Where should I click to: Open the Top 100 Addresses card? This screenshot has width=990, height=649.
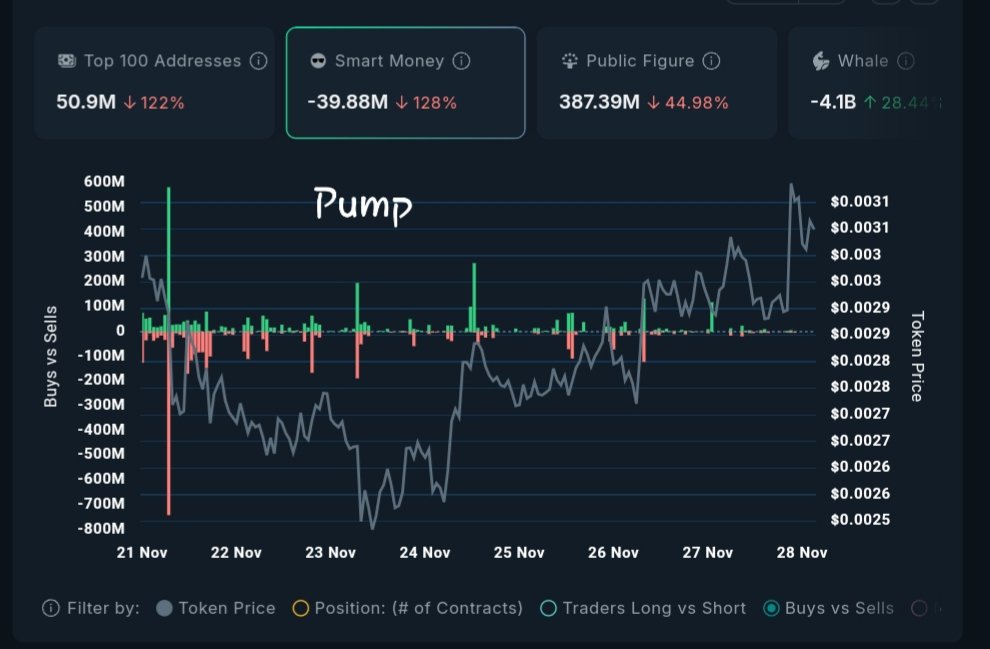(x=154, y=82)
